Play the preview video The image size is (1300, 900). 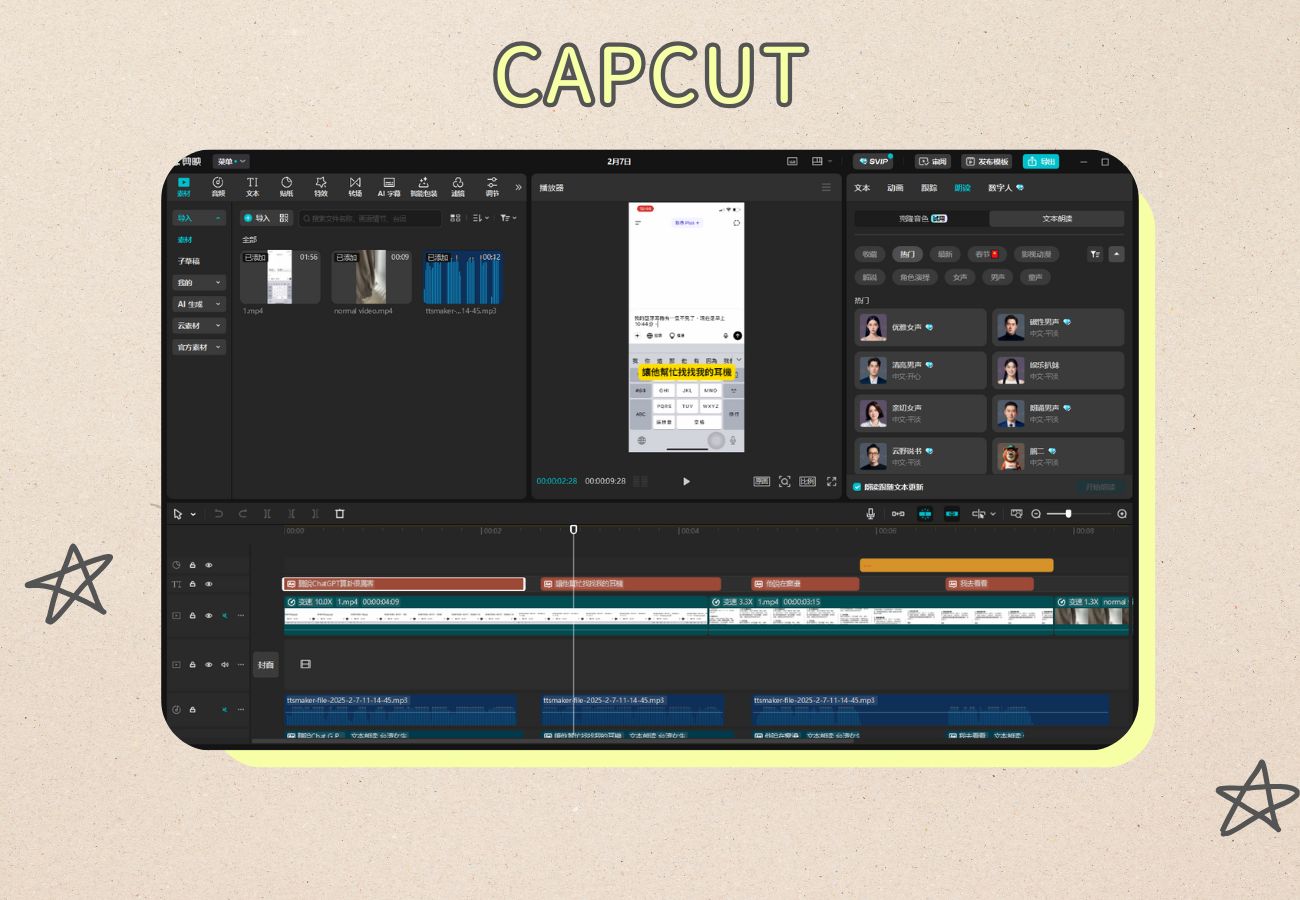(x=686, y=481)
